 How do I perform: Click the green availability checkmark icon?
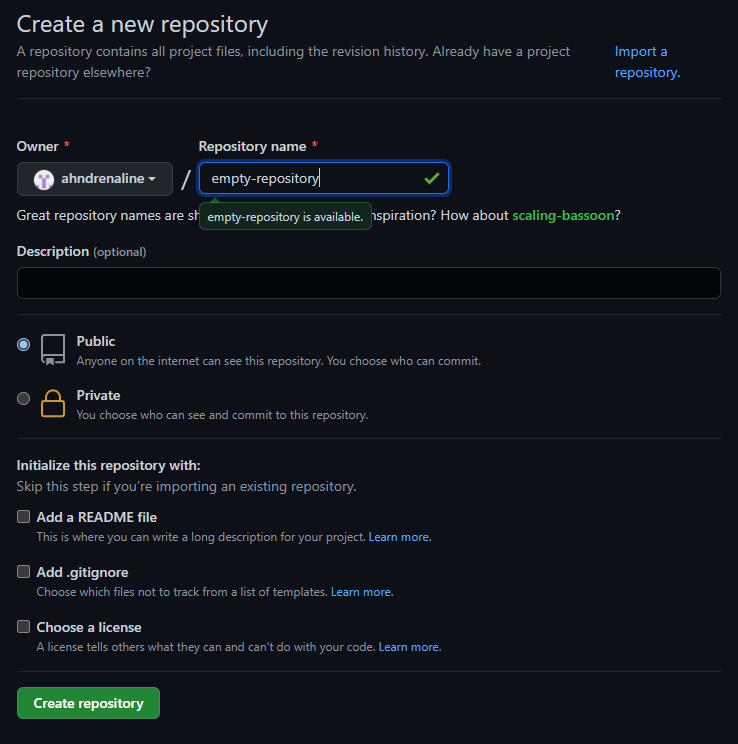(431, 178)
